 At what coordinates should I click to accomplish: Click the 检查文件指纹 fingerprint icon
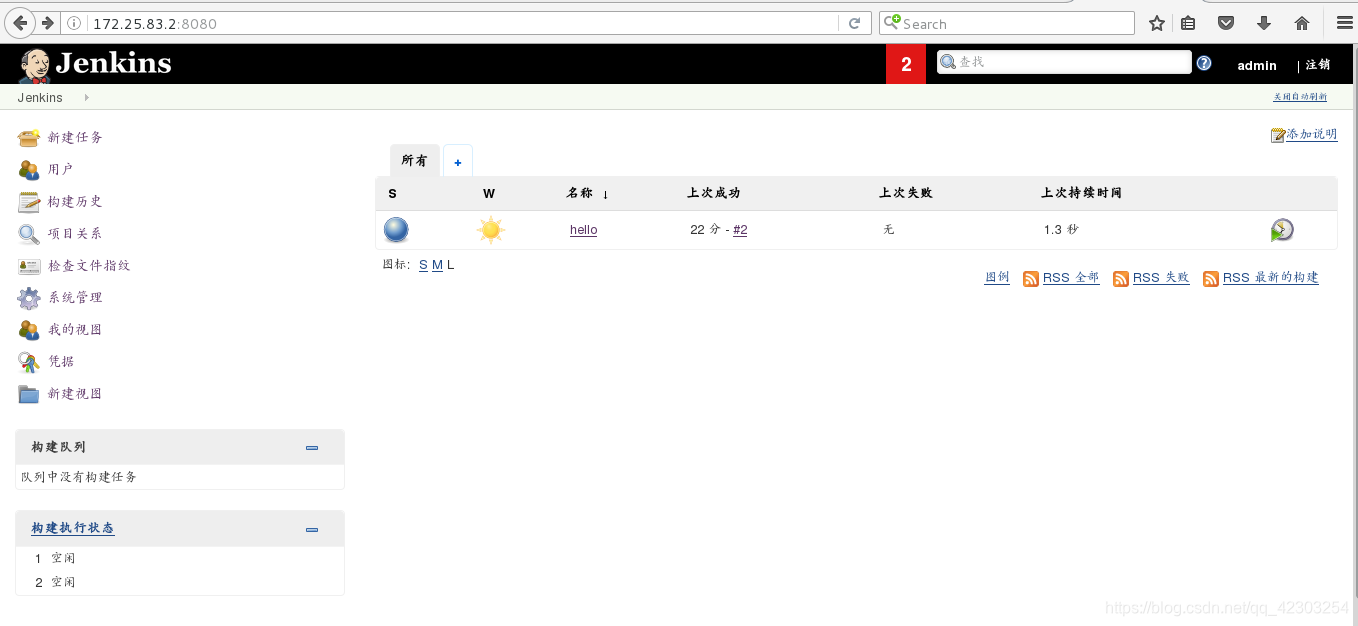(29, 265)
